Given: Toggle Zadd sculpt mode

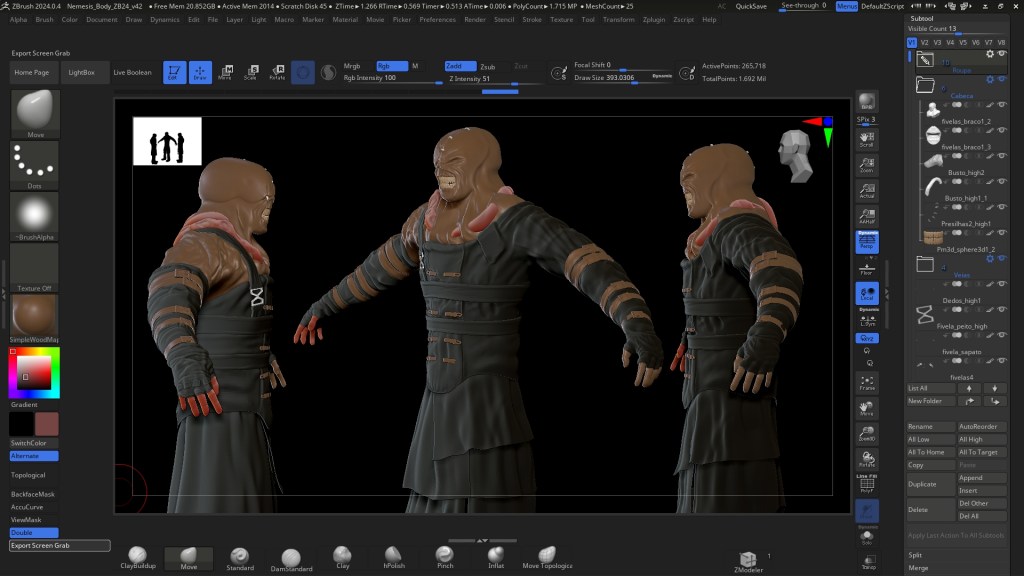Looking at the screenshot, I should click(x=460, y=66).
